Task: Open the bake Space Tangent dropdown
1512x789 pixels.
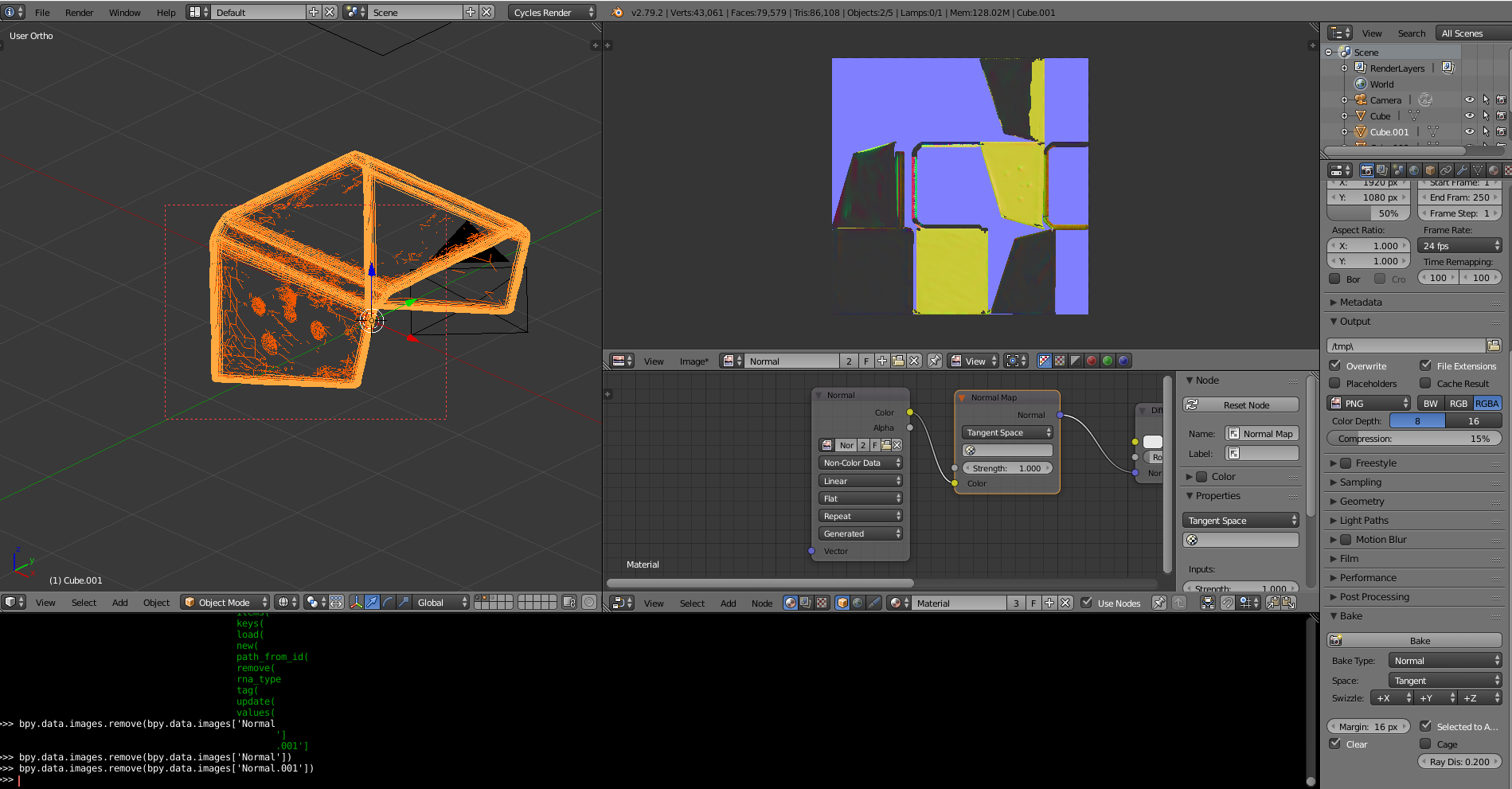Action: pos(1445,681)
